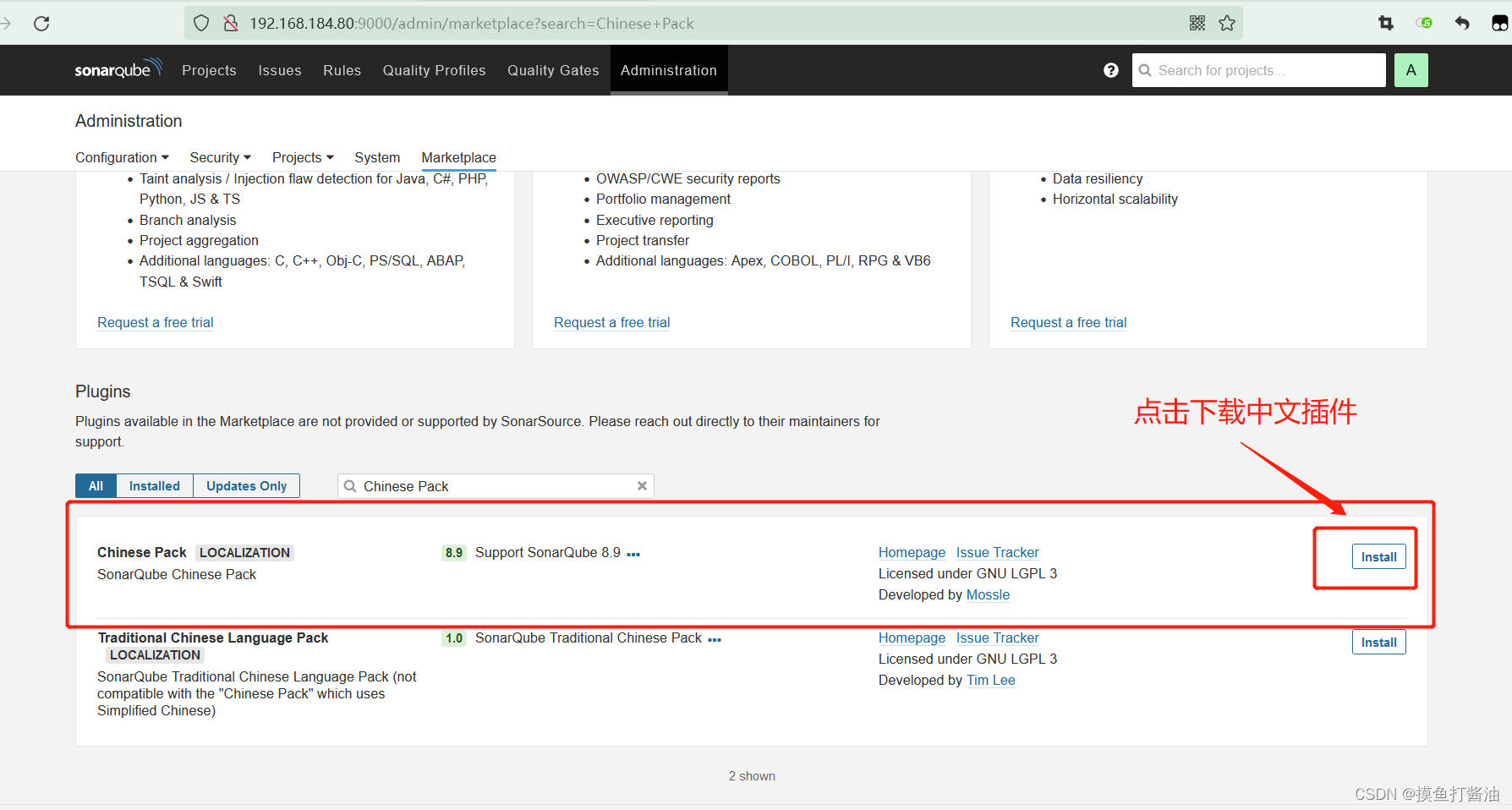Image resolution: width=1512 pixels, height=810 pixels.
Task: Open the Security dropdown menu
Action: tap(220, 157)
